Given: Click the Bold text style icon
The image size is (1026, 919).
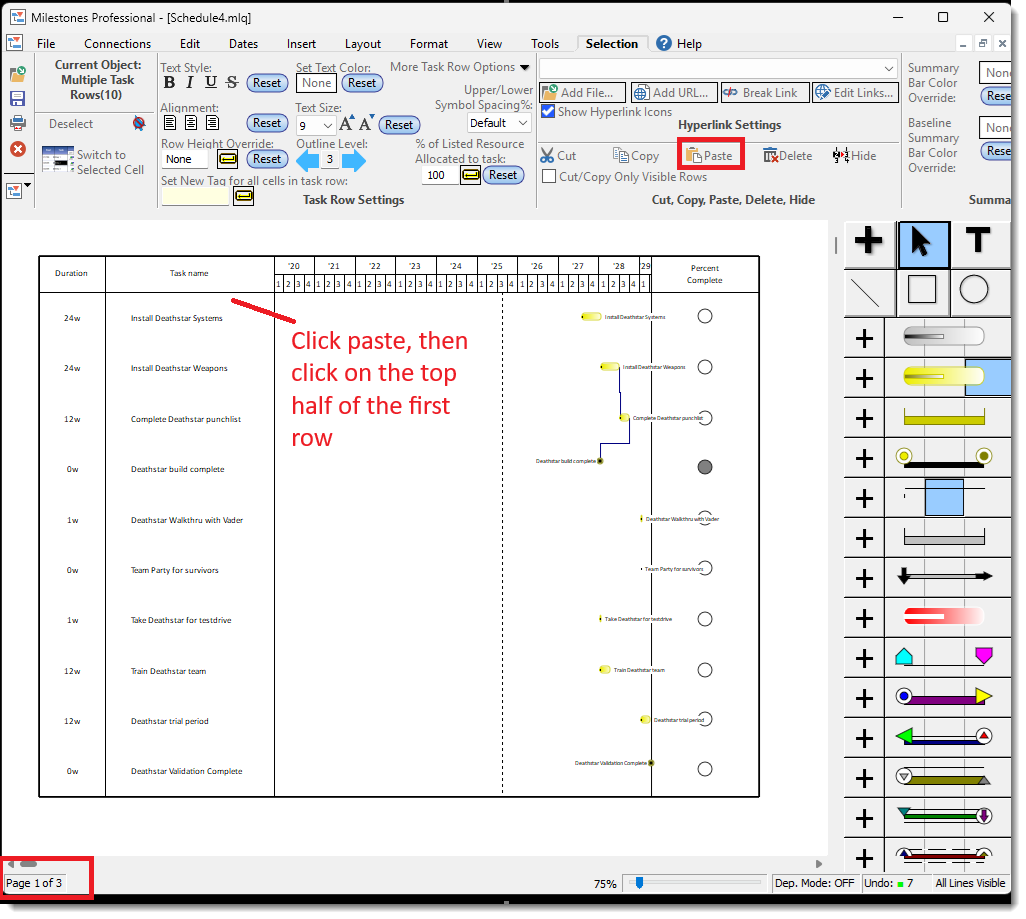Looking at the screenshot, I should pyautogui.click(x=169, y=83).
